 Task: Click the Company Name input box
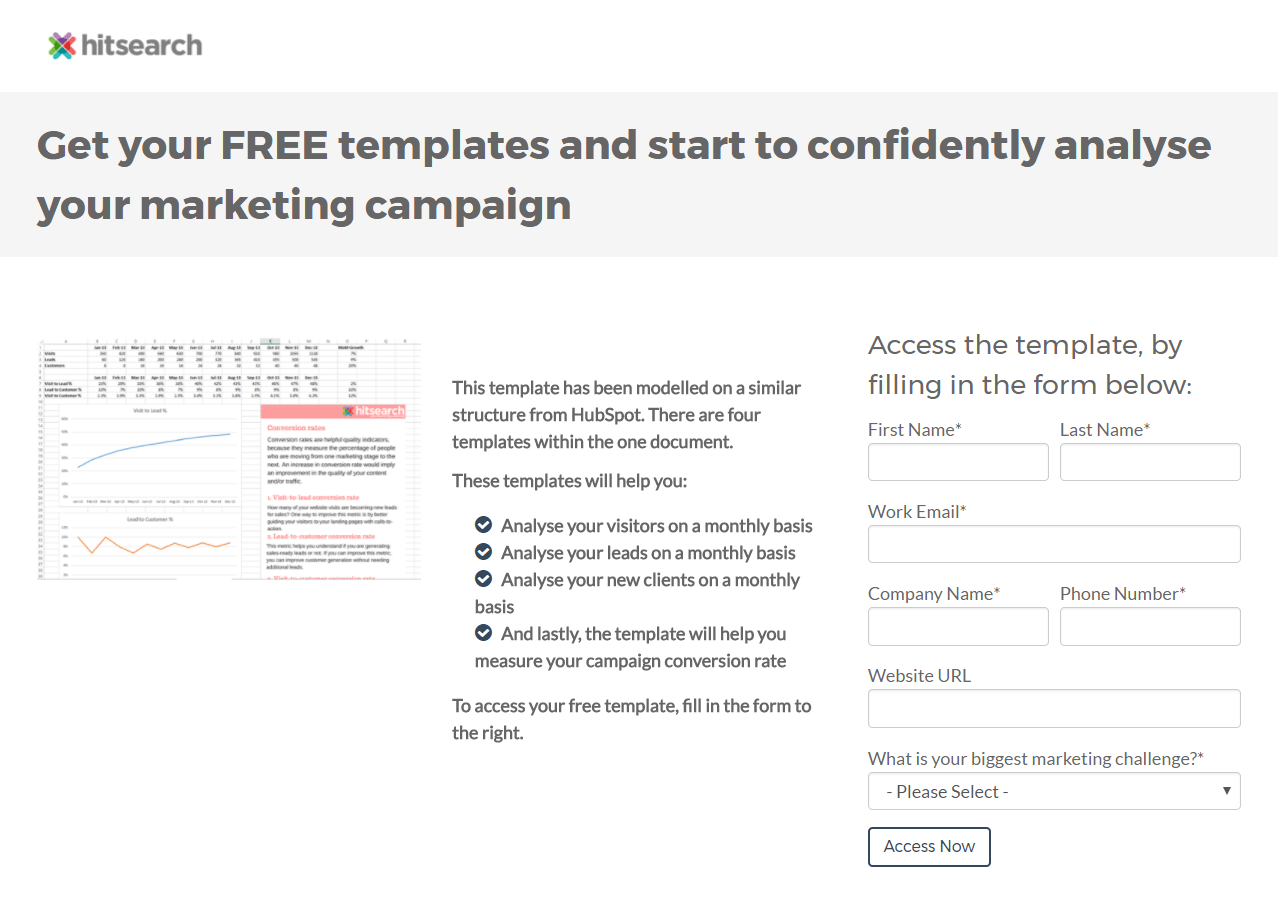[x=957, y=626]
